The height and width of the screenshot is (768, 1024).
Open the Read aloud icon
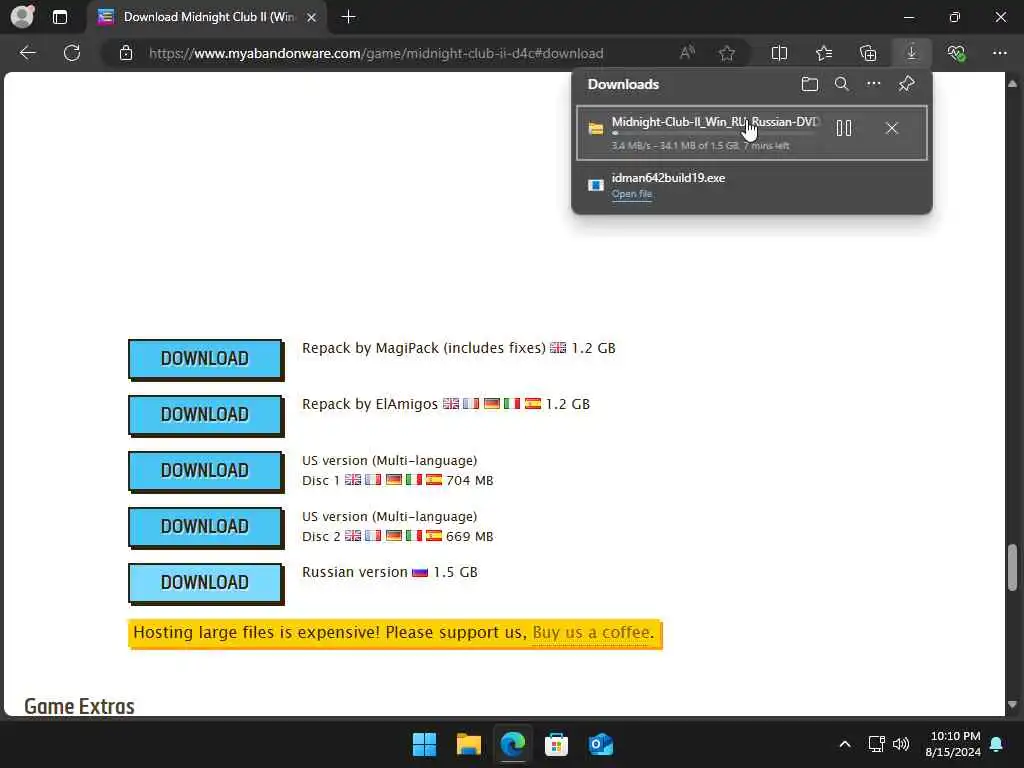click(687, 53)
